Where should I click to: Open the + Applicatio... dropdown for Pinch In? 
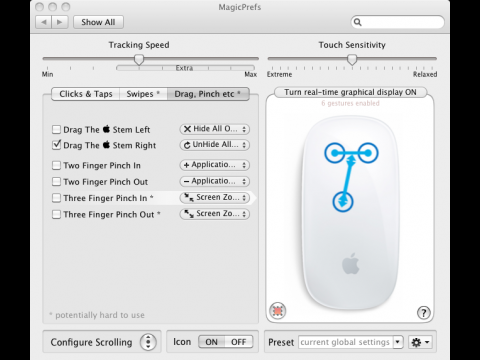215,165
